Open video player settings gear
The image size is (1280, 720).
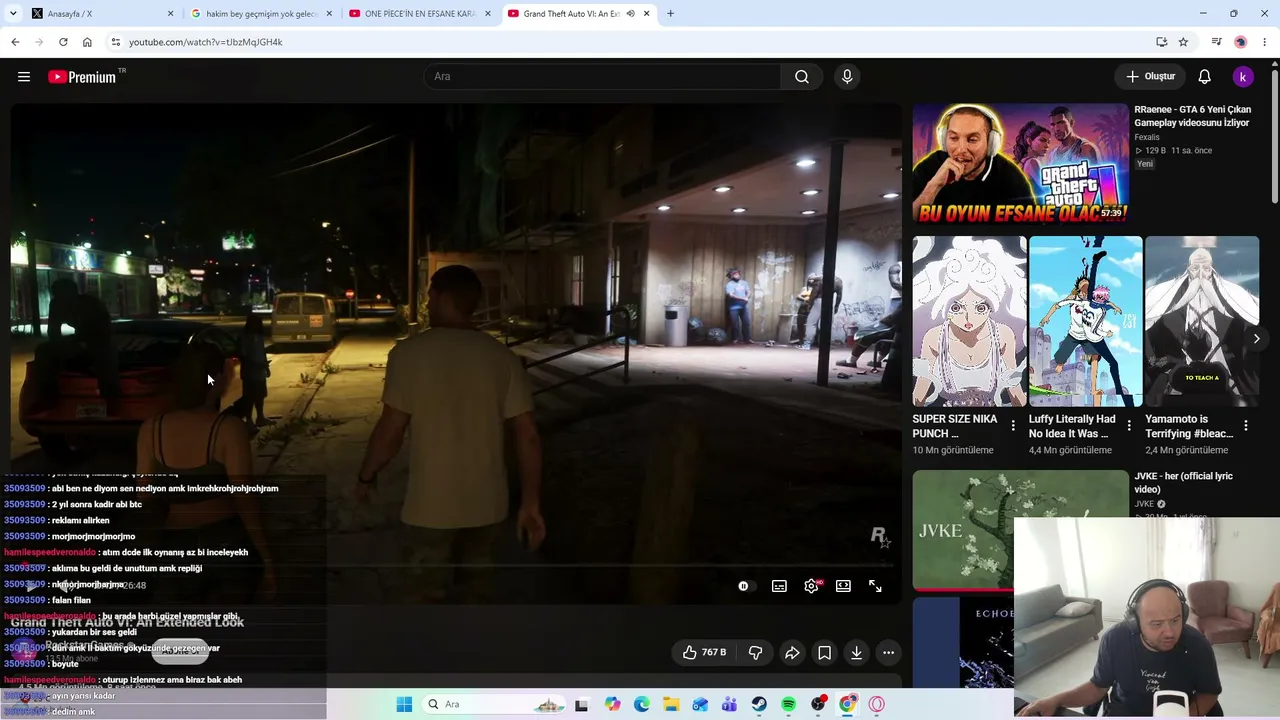[811, 586]
